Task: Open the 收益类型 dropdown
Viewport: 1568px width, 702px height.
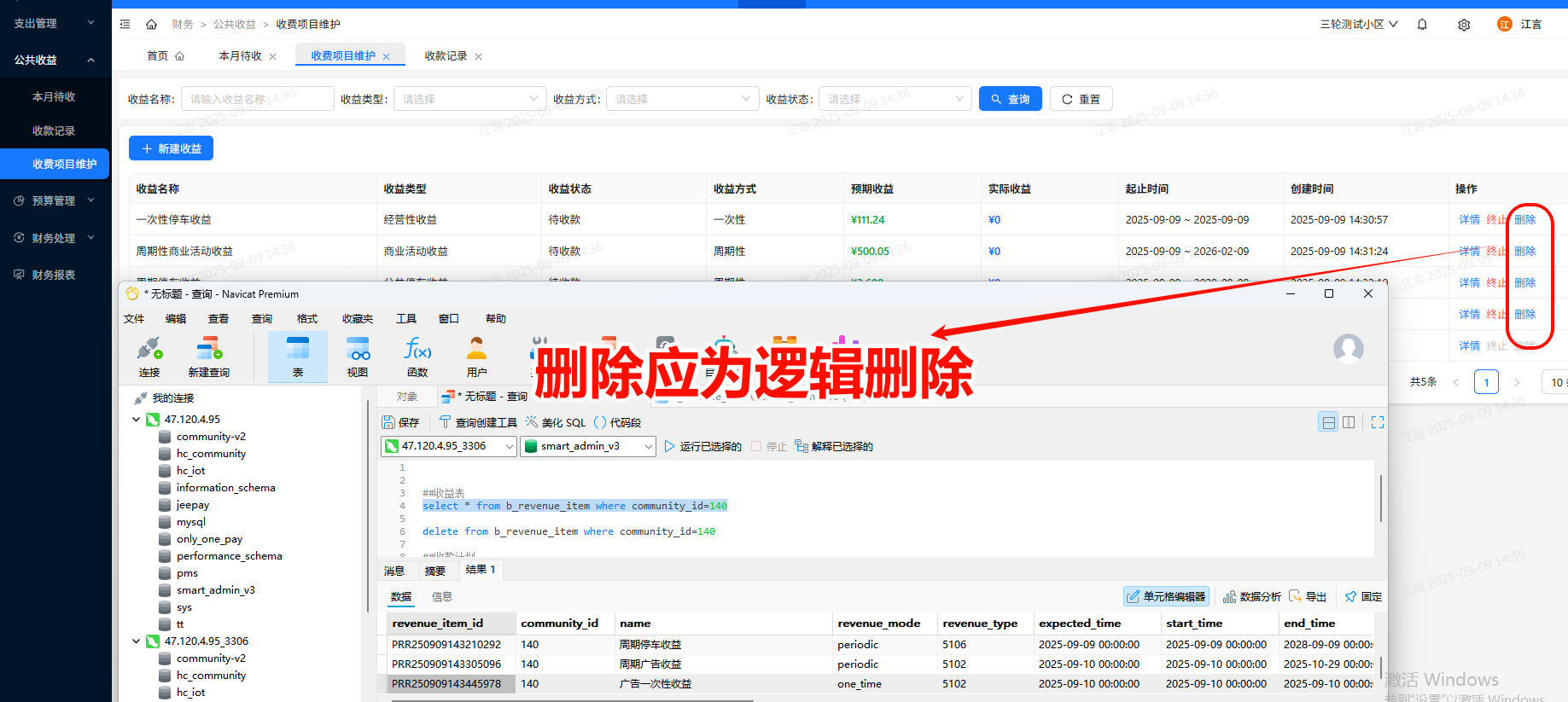Action: click(469, 99)
